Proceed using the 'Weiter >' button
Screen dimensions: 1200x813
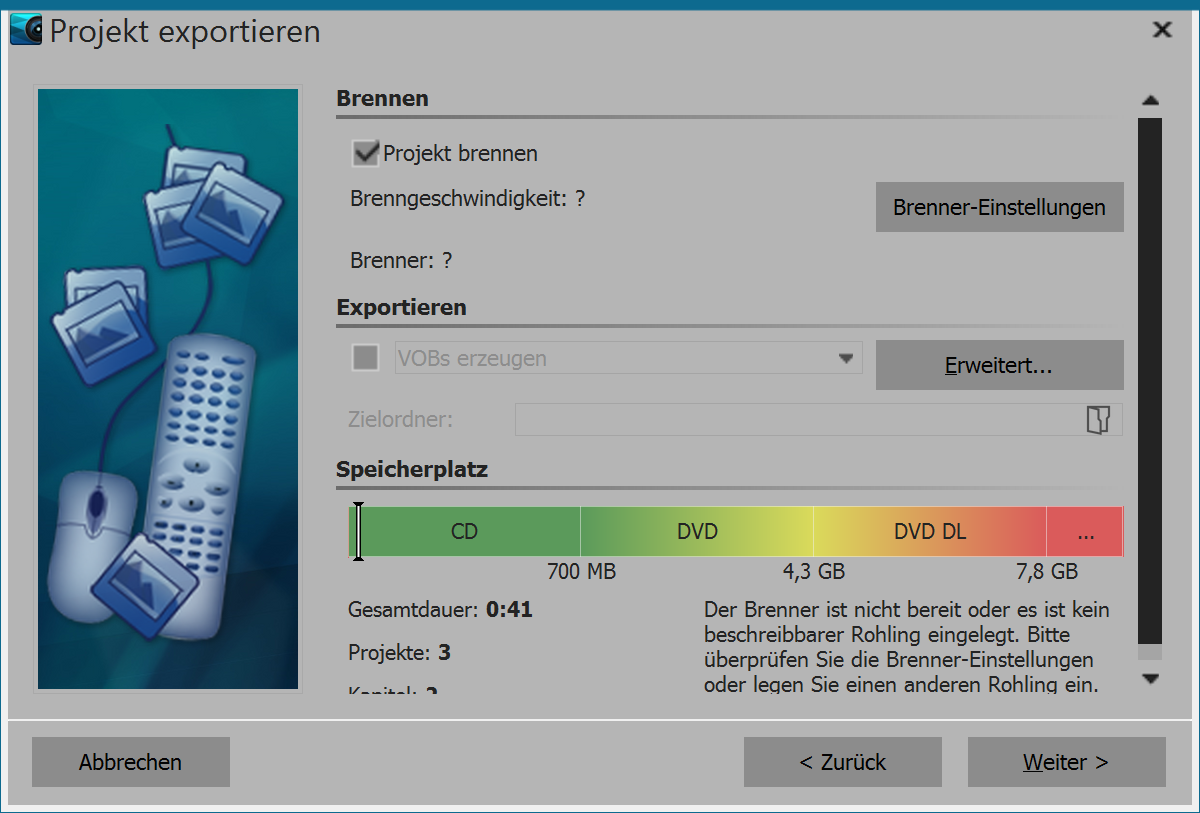pyautogui.click(x=1066, y=762)
